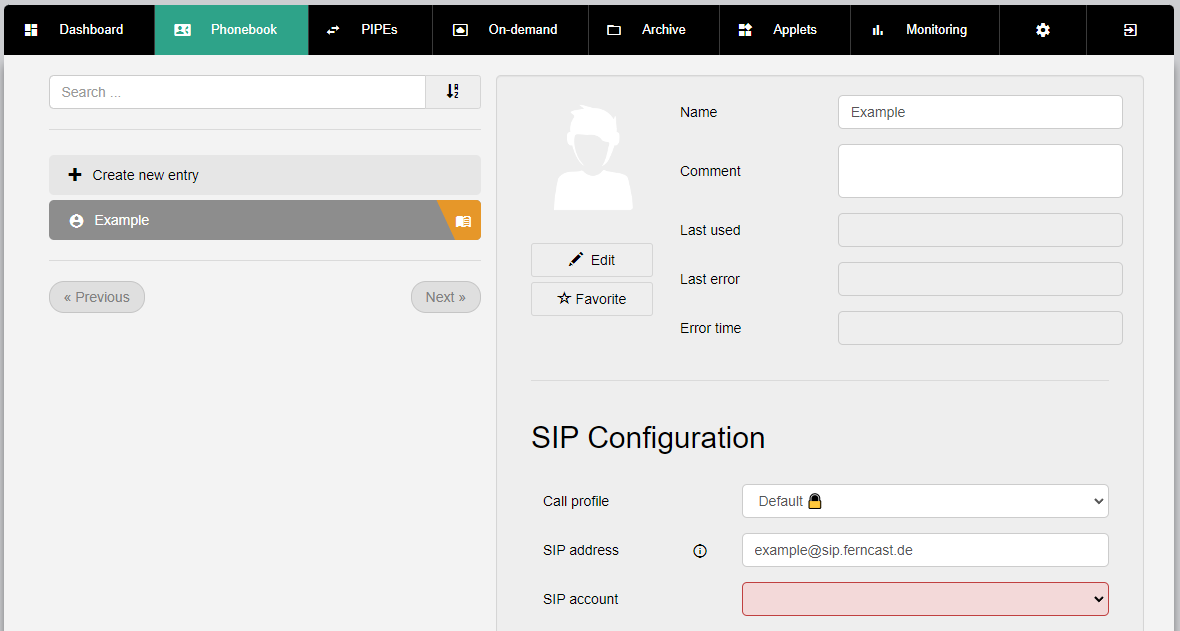Switch to the PIPEs tab
The height and width of the screenshot is (631, 1180).
pos(370,30)
